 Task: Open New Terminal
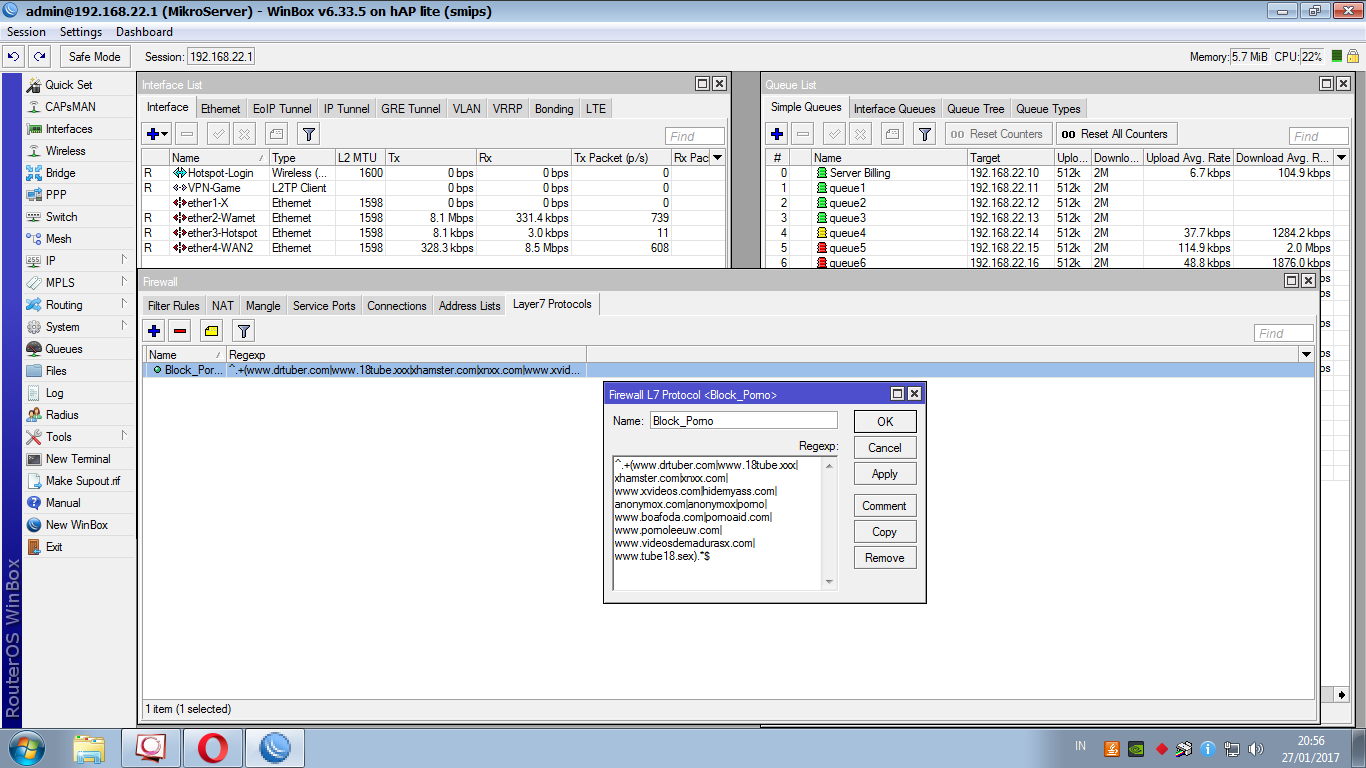click(x=78, y=459)
